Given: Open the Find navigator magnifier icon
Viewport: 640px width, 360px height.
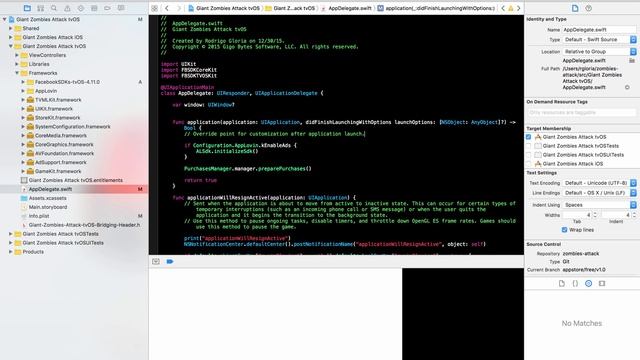Looking at the screenshot, I should click(54, 8).
